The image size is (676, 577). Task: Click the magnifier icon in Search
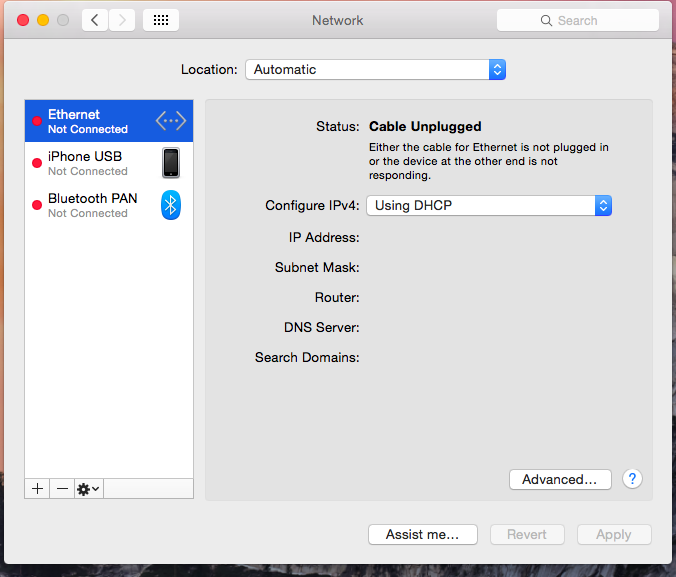[546, 21]
